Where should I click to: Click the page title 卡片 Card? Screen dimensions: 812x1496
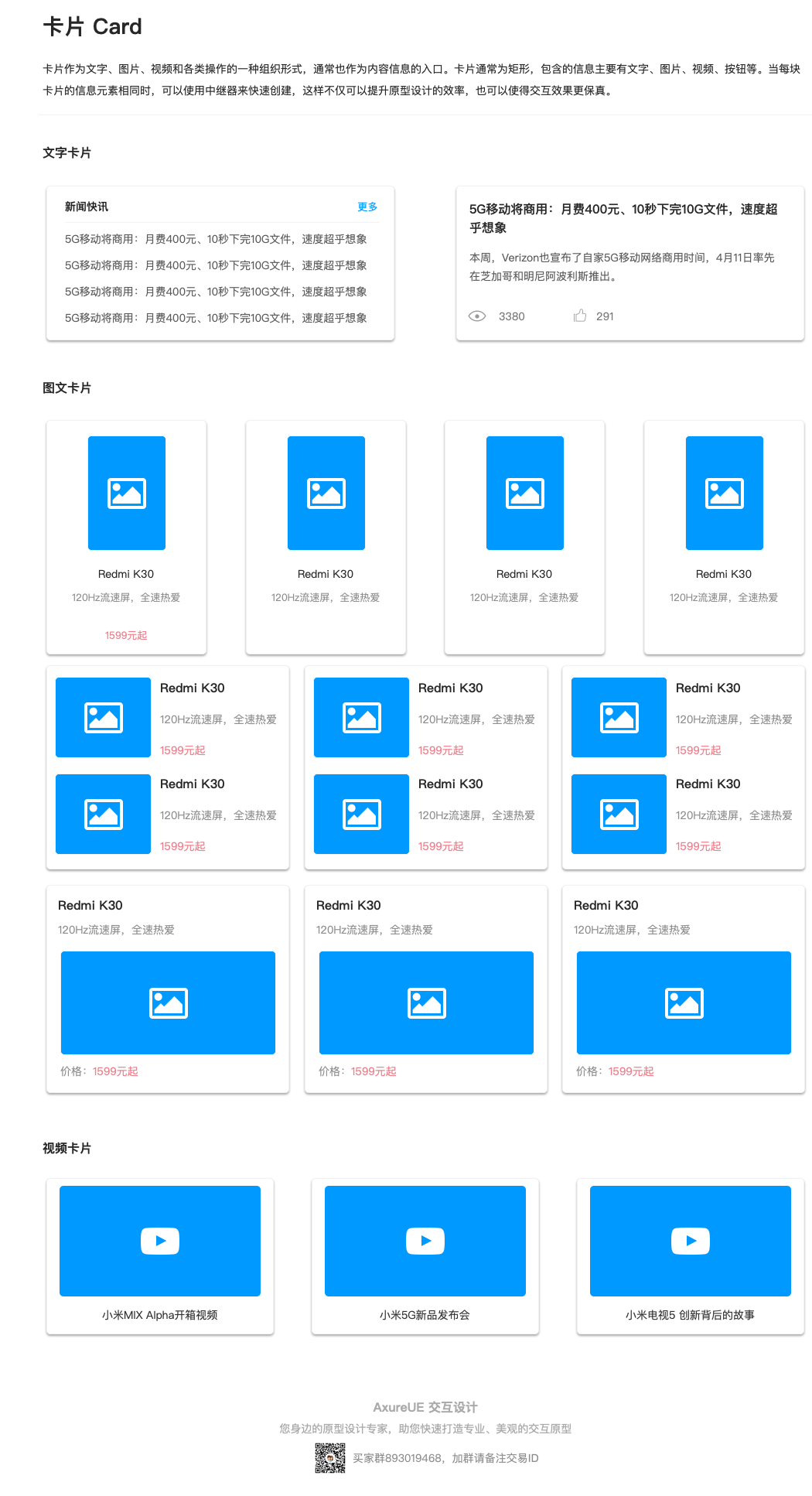click(92, 27)
